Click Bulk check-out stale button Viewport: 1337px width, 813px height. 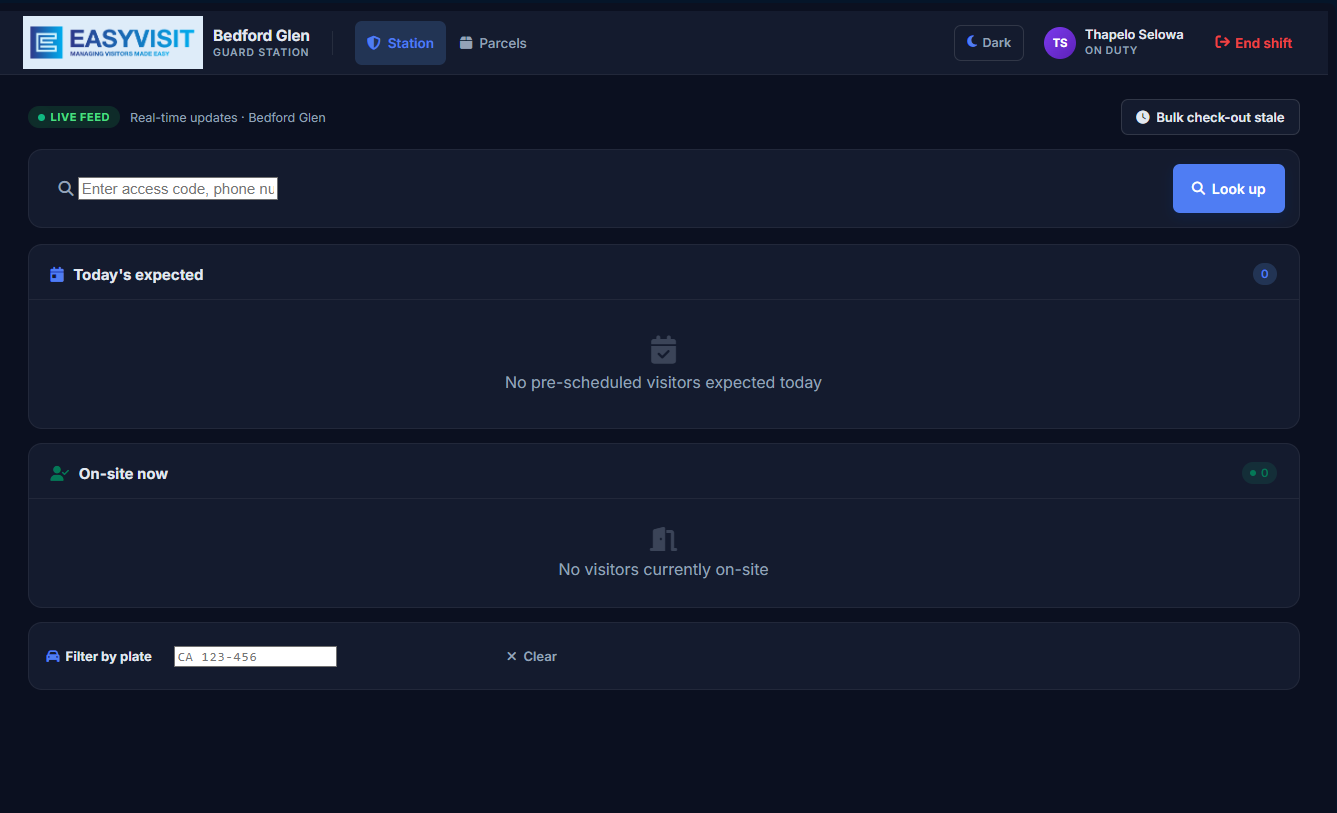pyautogui.click(x=1210, y=117)
